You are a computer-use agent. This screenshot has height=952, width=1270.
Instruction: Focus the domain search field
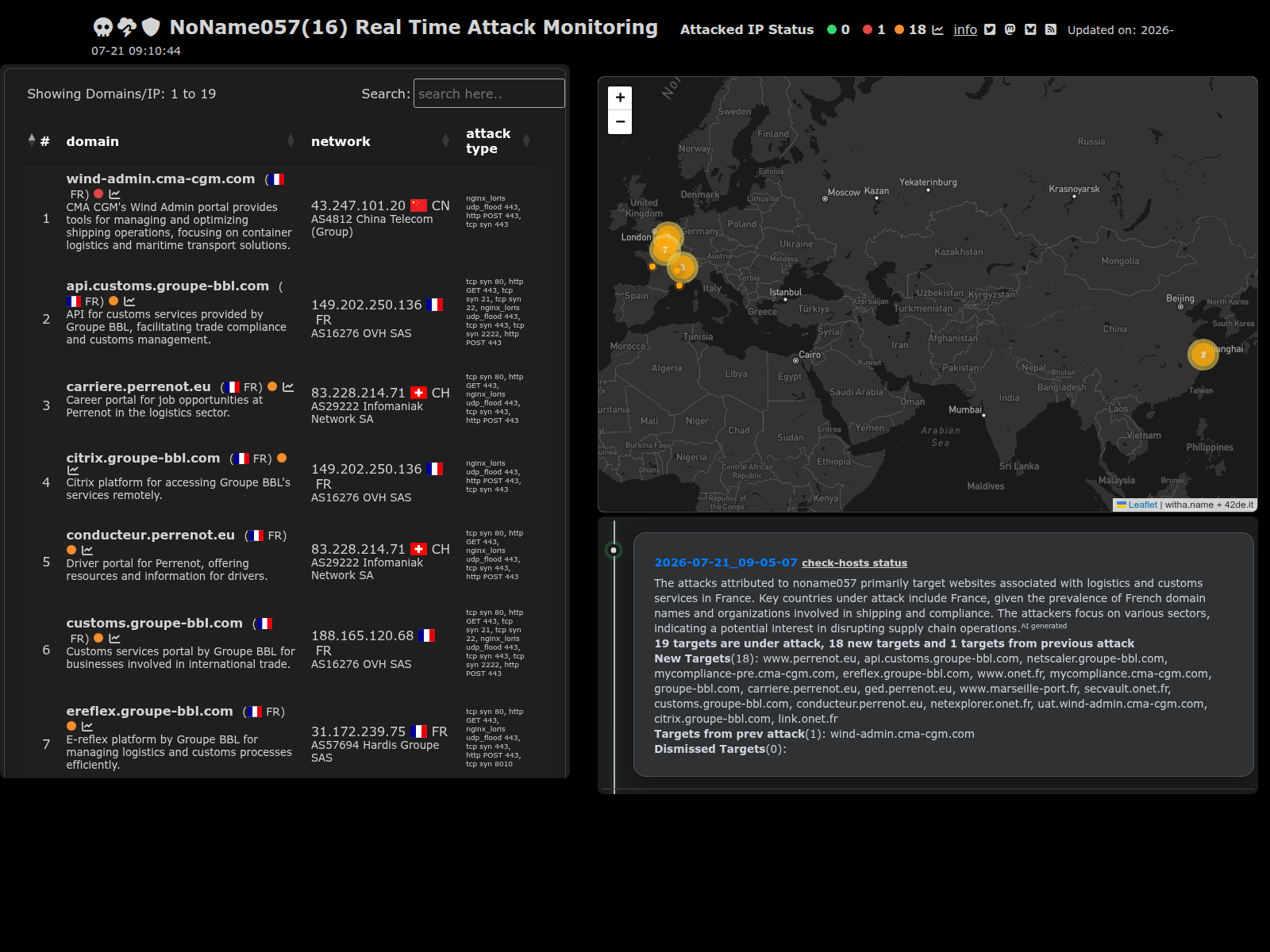tap(489, 94)
